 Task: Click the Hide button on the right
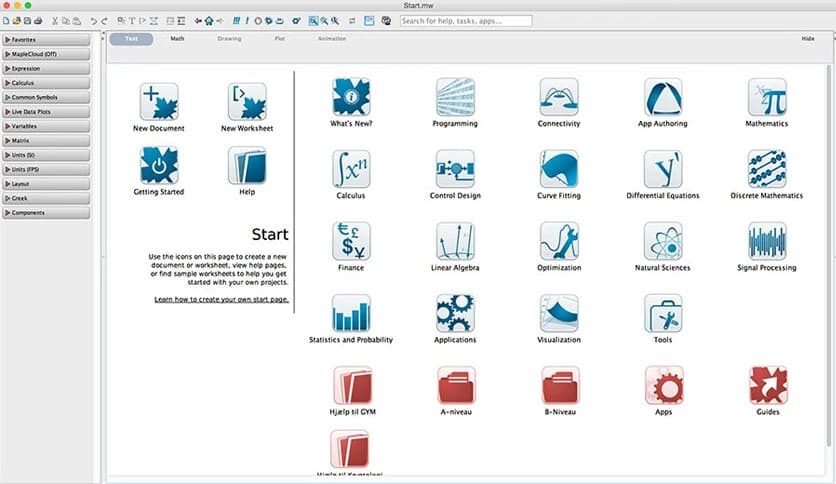tap(808, 39)
